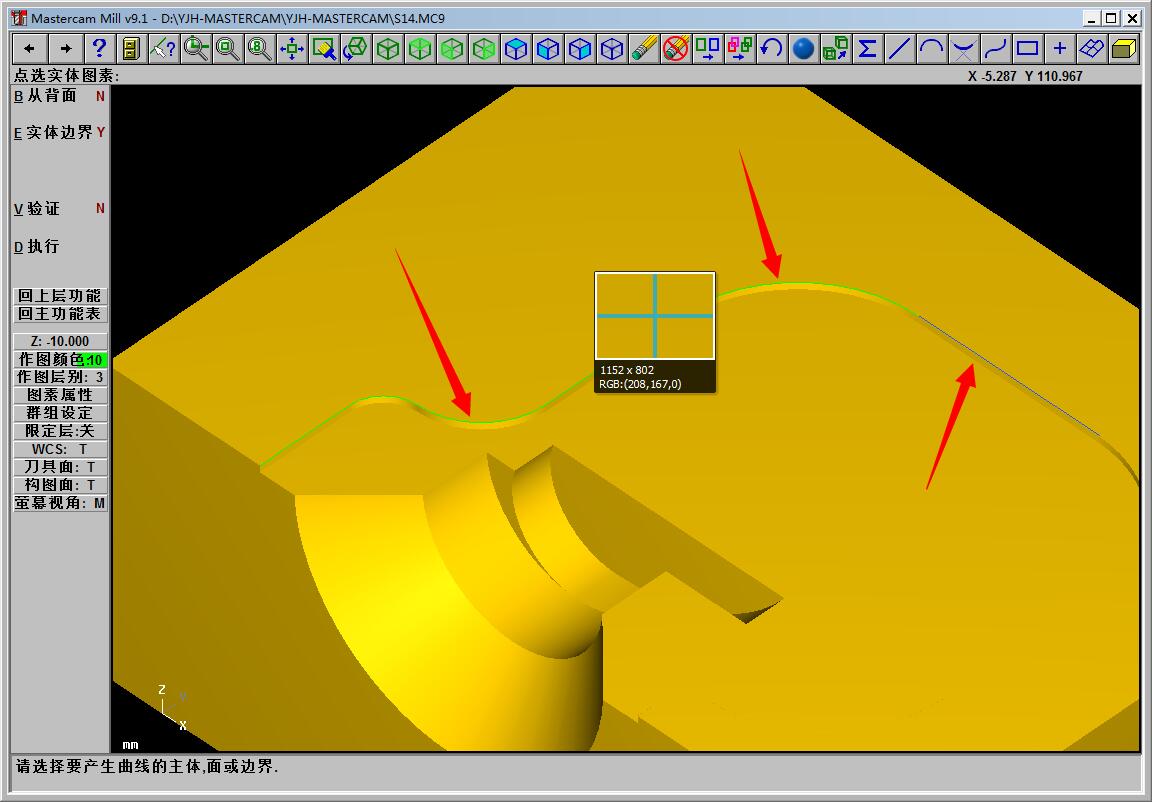Screen dimensions: 1152x802
Task: Choose 执行 menu item
Action: pyautogui.click(x=37, y=247)
